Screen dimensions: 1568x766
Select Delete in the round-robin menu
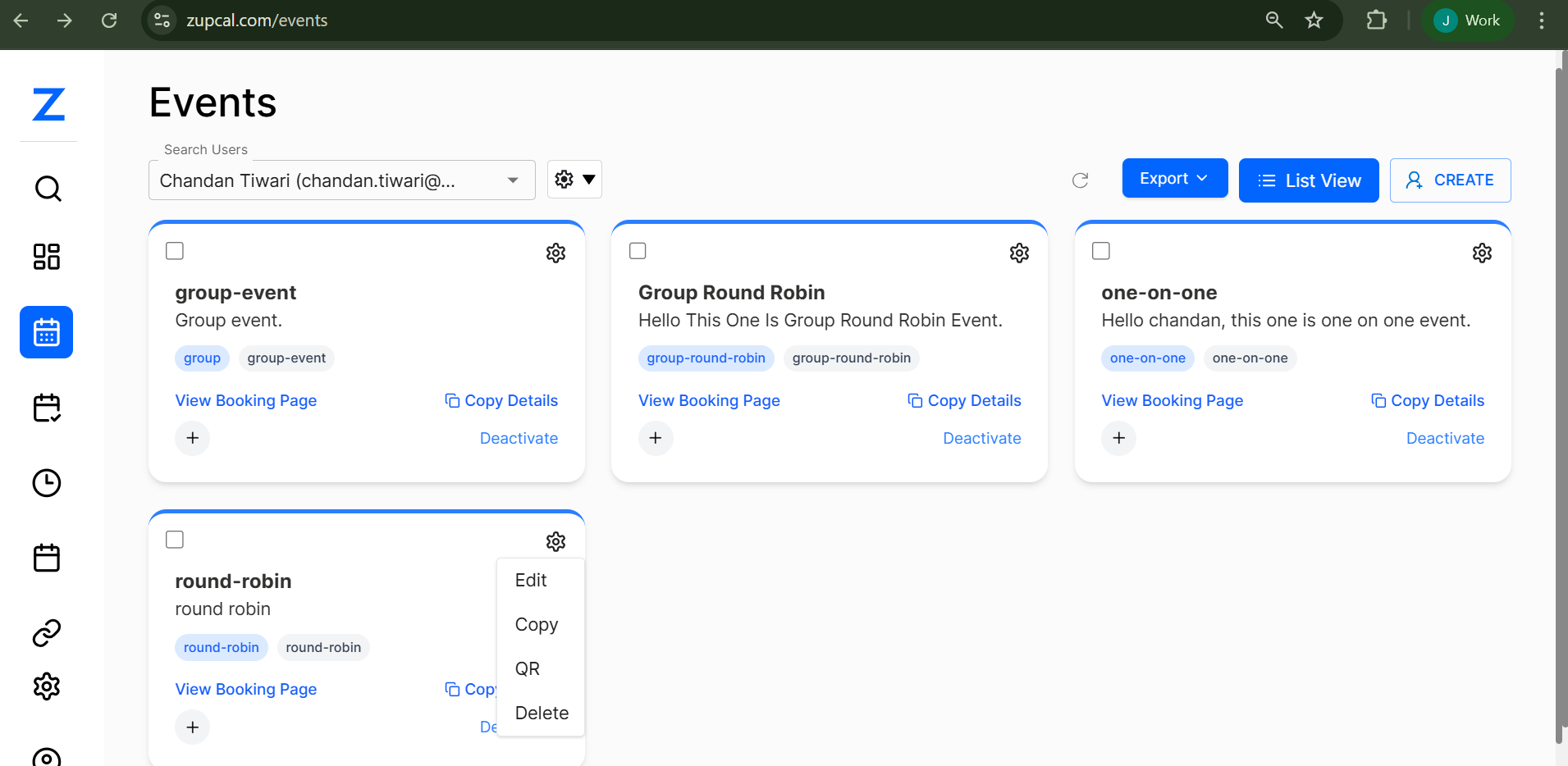(542, 714)
